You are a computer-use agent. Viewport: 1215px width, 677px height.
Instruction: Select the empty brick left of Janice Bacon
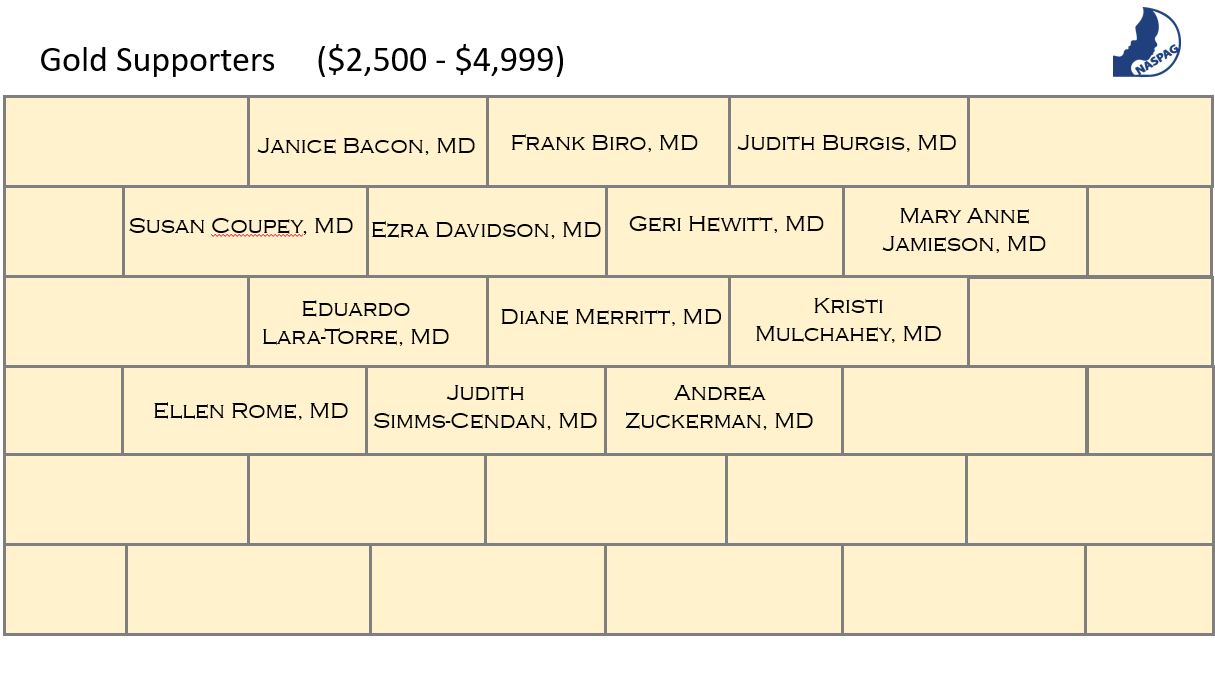point(126,141)
